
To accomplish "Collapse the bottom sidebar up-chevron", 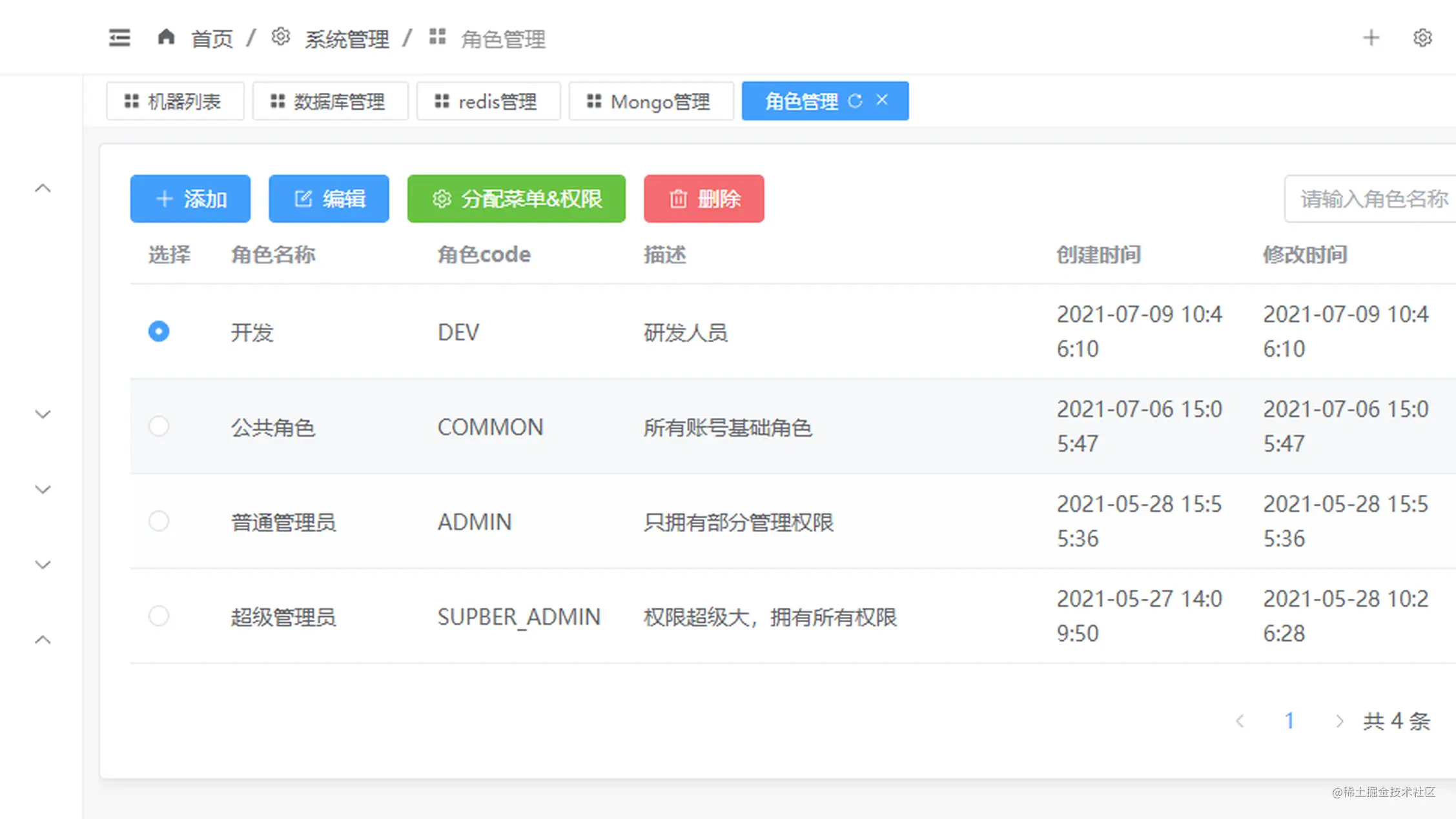I will pyautogui.click(x=43, y=640).
